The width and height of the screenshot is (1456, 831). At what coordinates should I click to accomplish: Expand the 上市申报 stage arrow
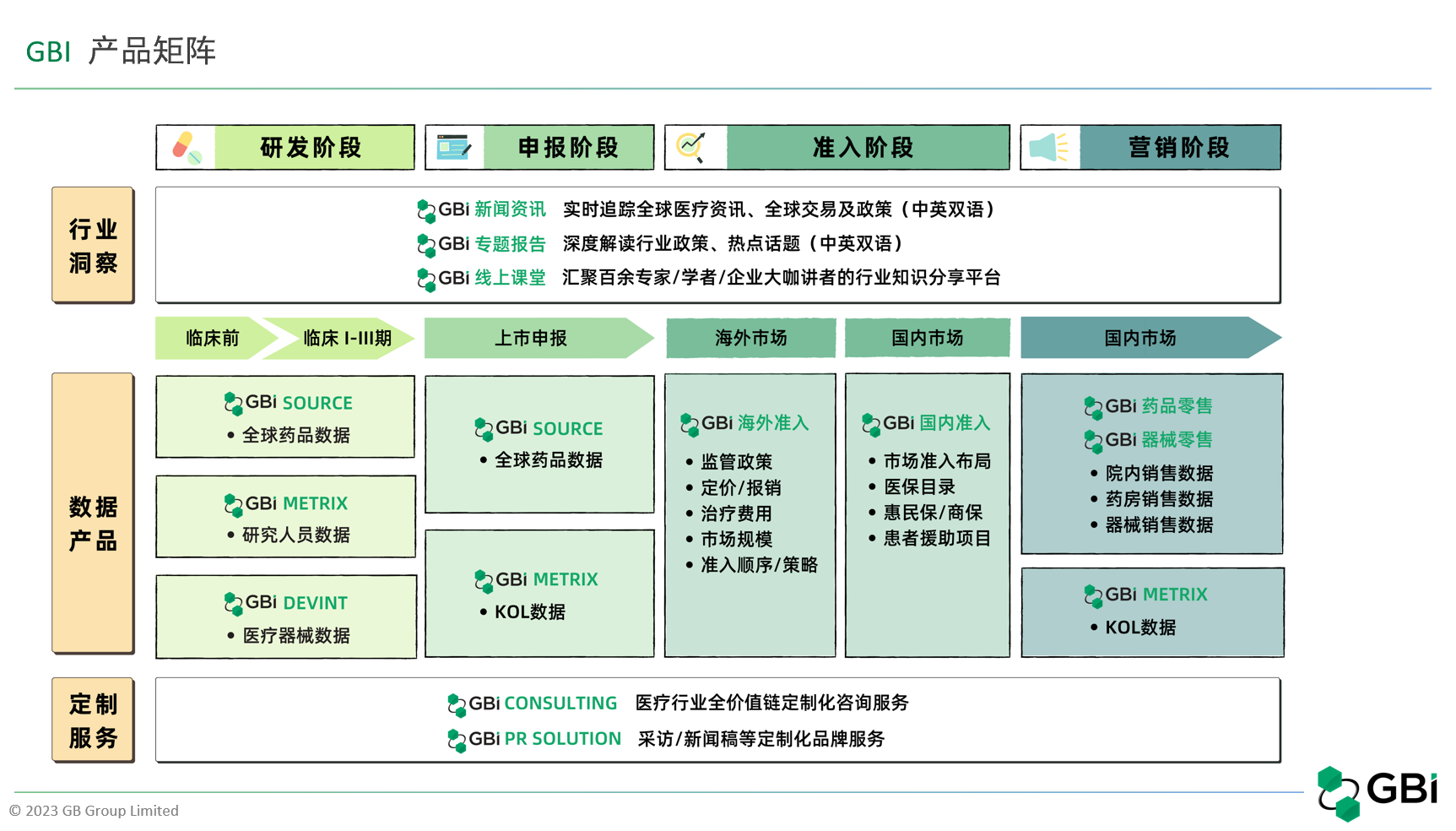pyautogui.click(x=532, y=338)
